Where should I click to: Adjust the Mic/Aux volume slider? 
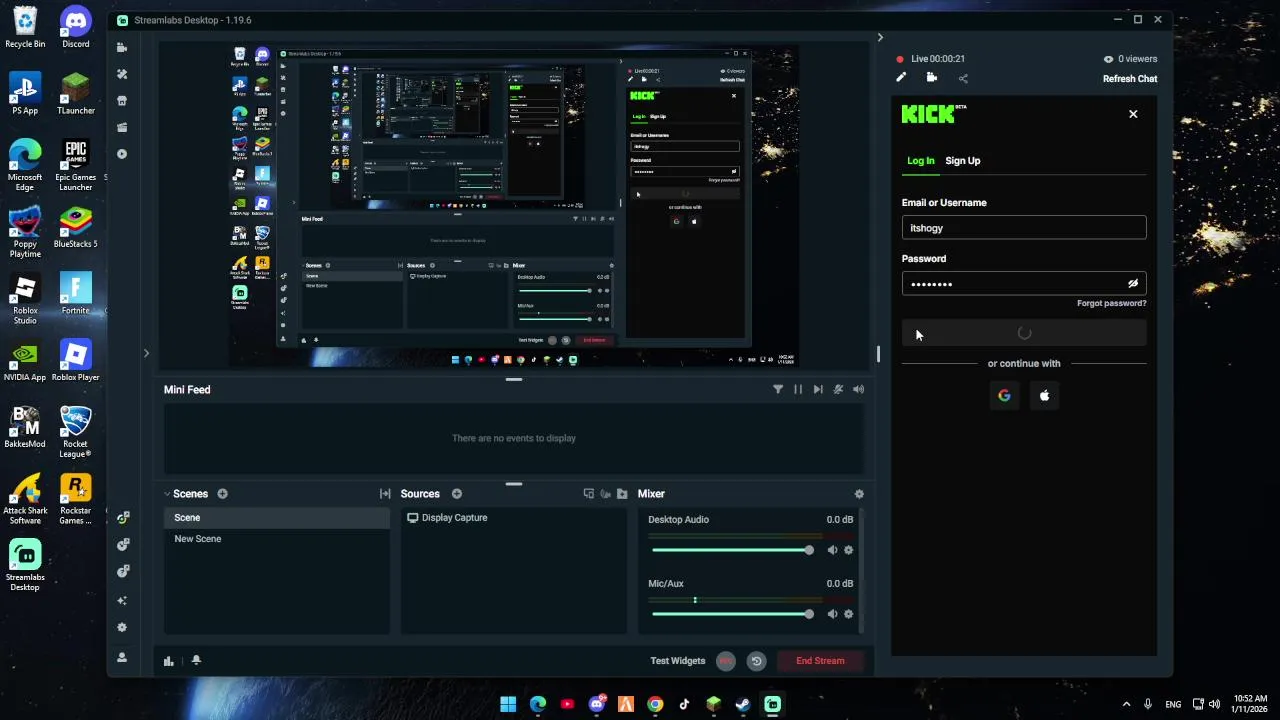pos(732,614)
